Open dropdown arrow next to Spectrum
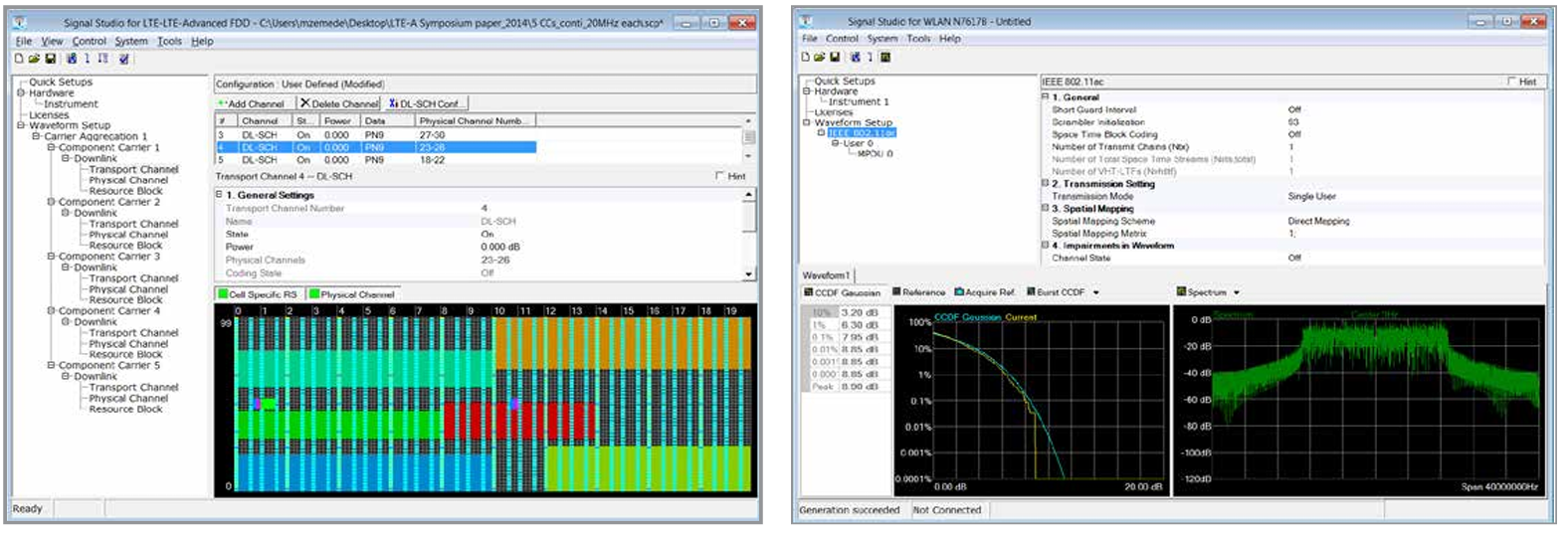Screen dimensions: 1568x535 coord(1237,293)
